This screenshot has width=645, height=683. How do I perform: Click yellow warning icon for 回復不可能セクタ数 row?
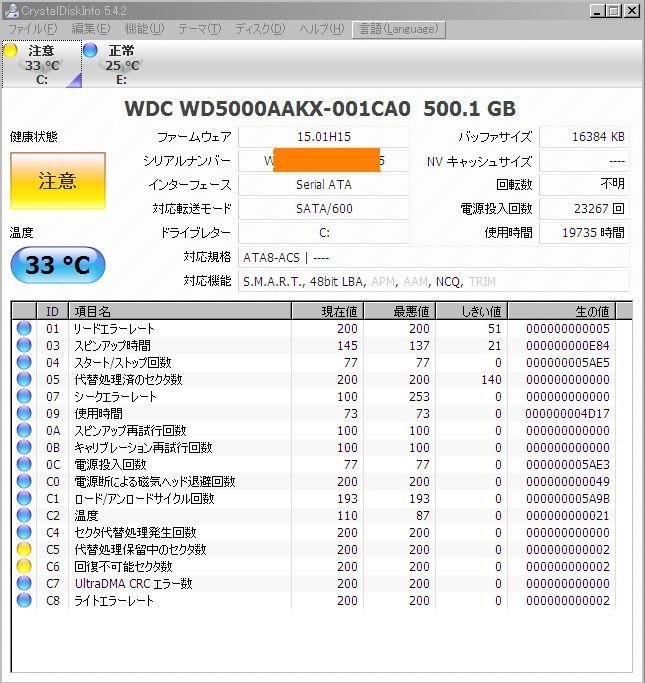(x=24, y=566)
